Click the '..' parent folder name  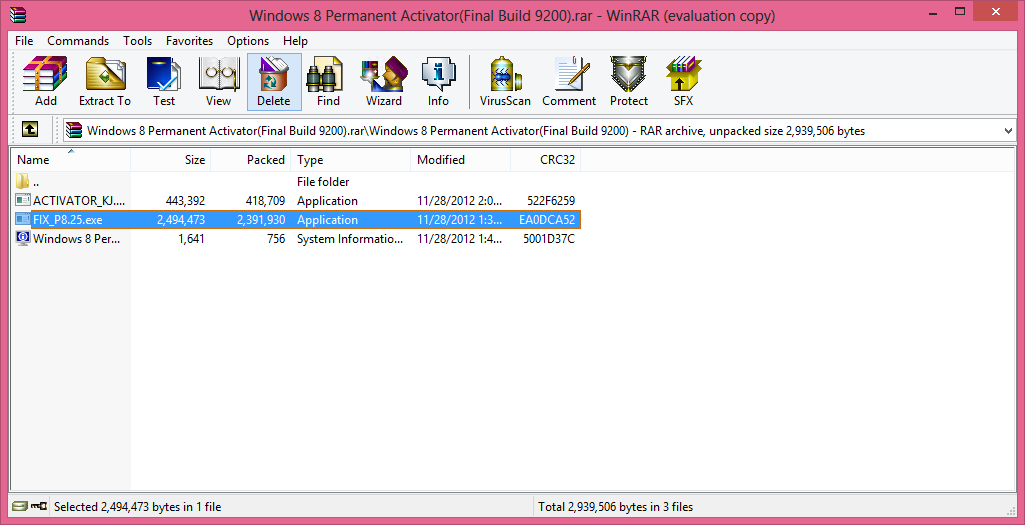click(36, 182)
